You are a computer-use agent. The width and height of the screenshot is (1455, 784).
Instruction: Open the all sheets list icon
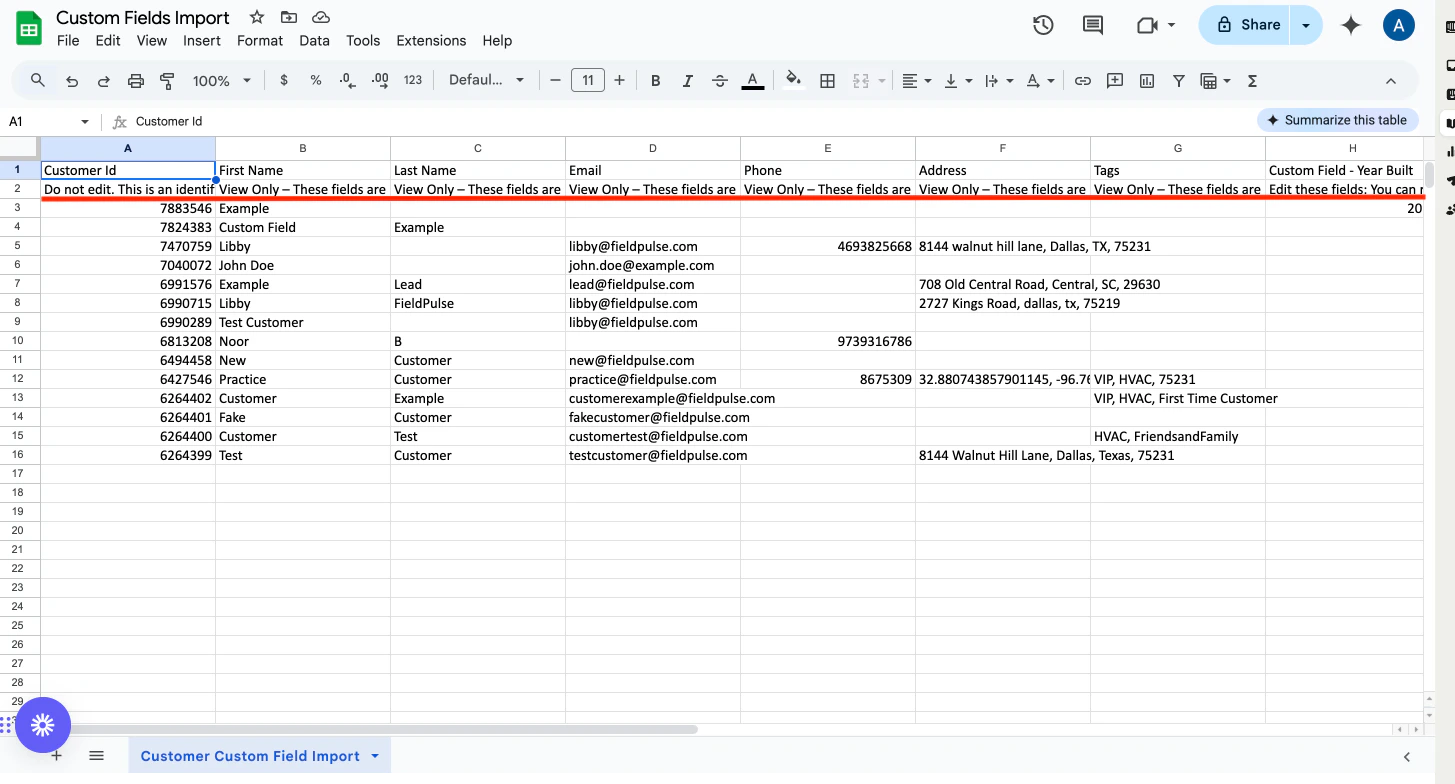pyautogui.click(x=96, y=756)
